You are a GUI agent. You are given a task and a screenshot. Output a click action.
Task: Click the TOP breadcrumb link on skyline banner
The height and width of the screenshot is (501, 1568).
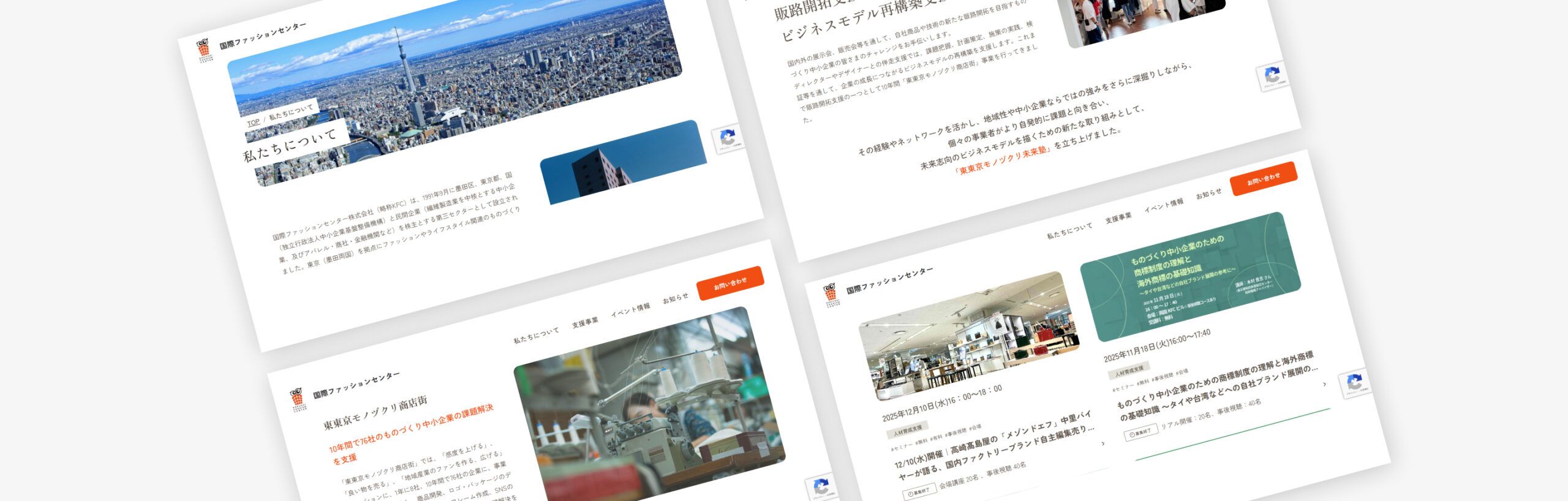(x=253, y=122)
